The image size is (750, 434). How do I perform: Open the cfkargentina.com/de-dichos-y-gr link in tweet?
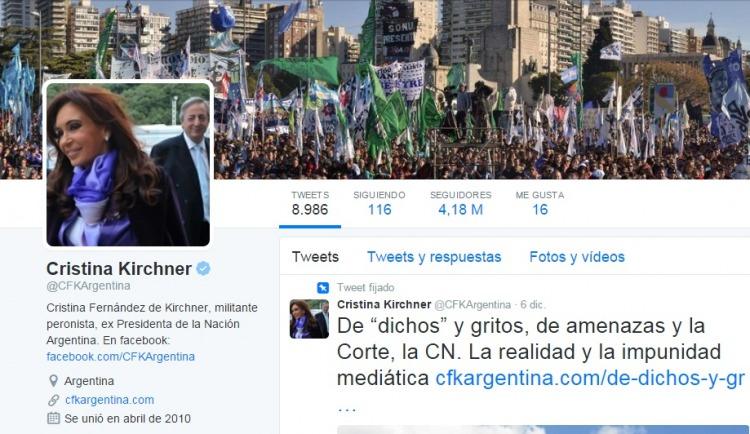pos(590,378)
